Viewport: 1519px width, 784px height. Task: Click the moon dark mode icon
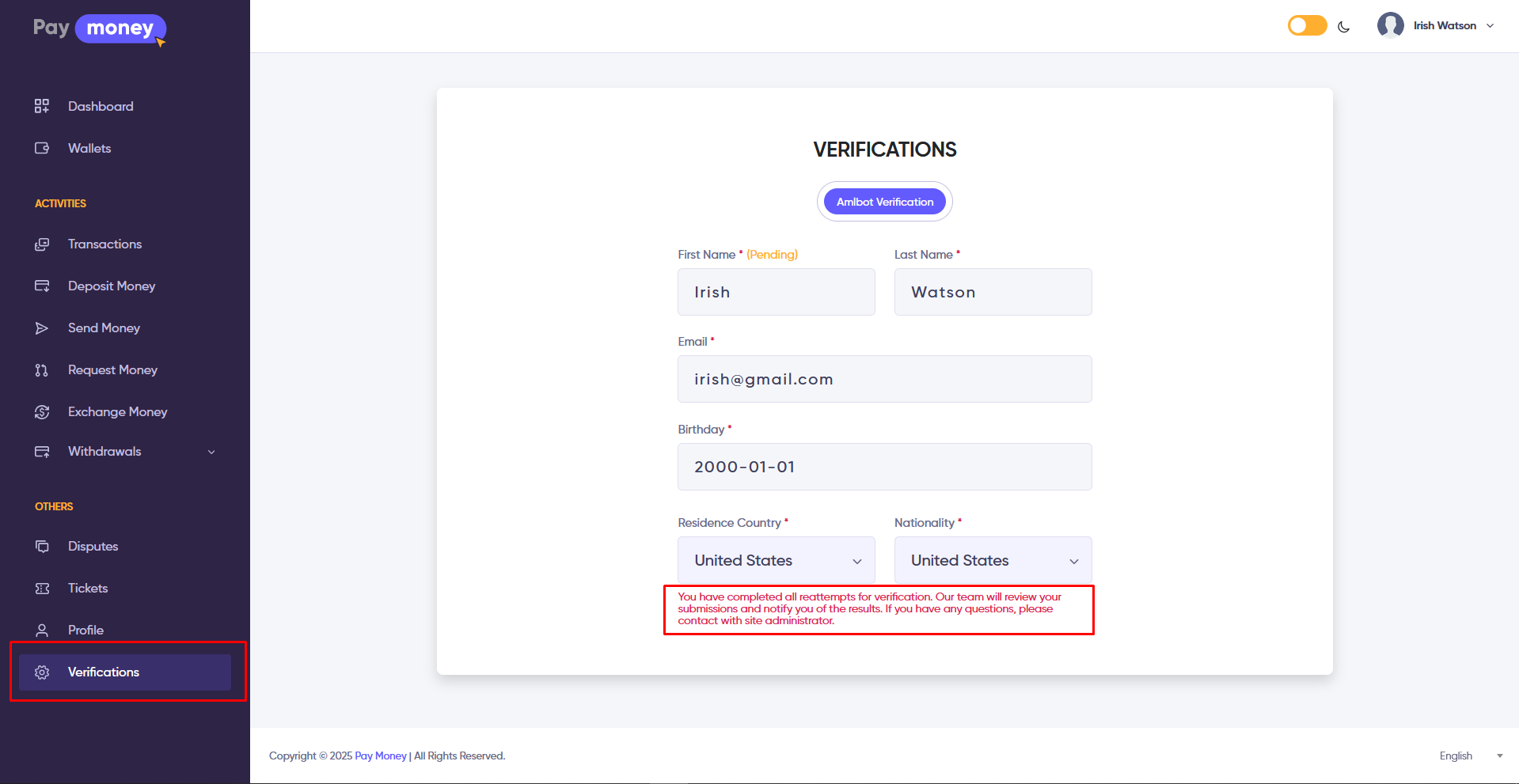(x=1343, y=26)
